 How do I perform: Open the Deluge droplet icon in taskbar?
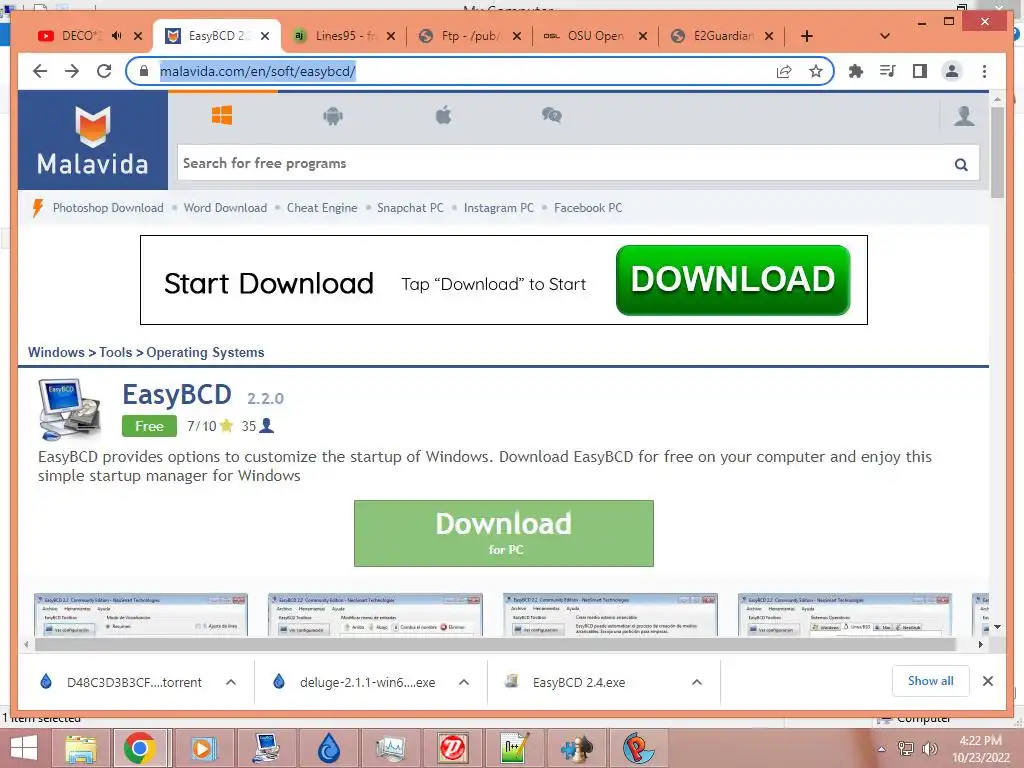coord(329,748)
